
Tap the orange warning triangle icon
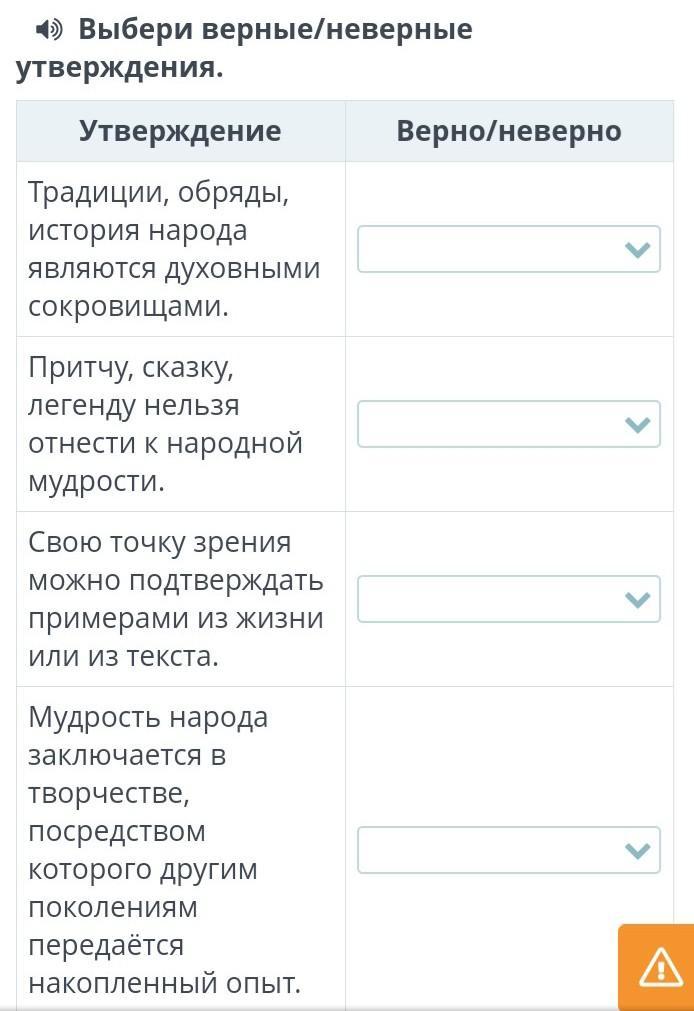[x=660, y=967]
